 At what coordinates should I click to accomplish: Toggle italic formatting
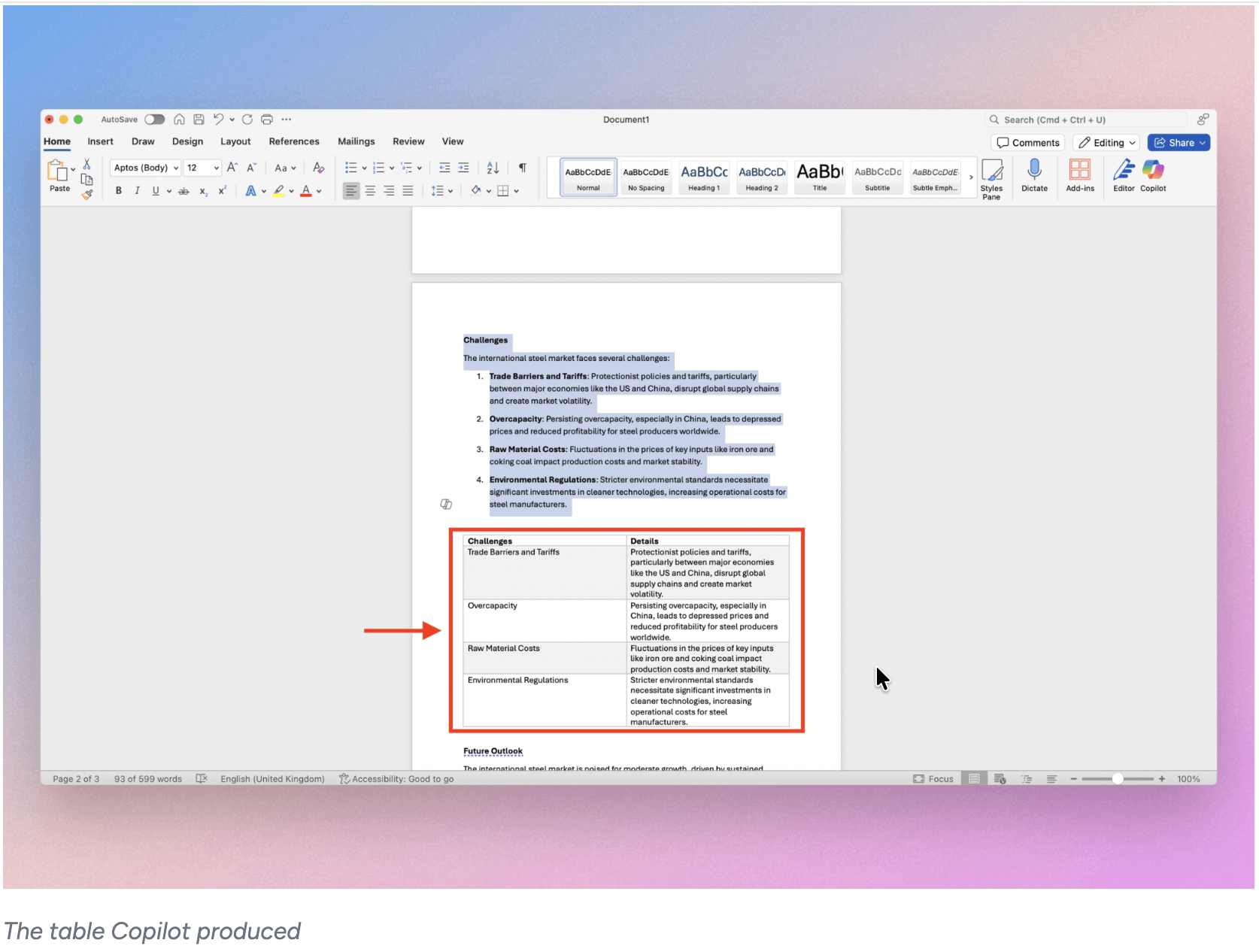click(x=137, y=191)
